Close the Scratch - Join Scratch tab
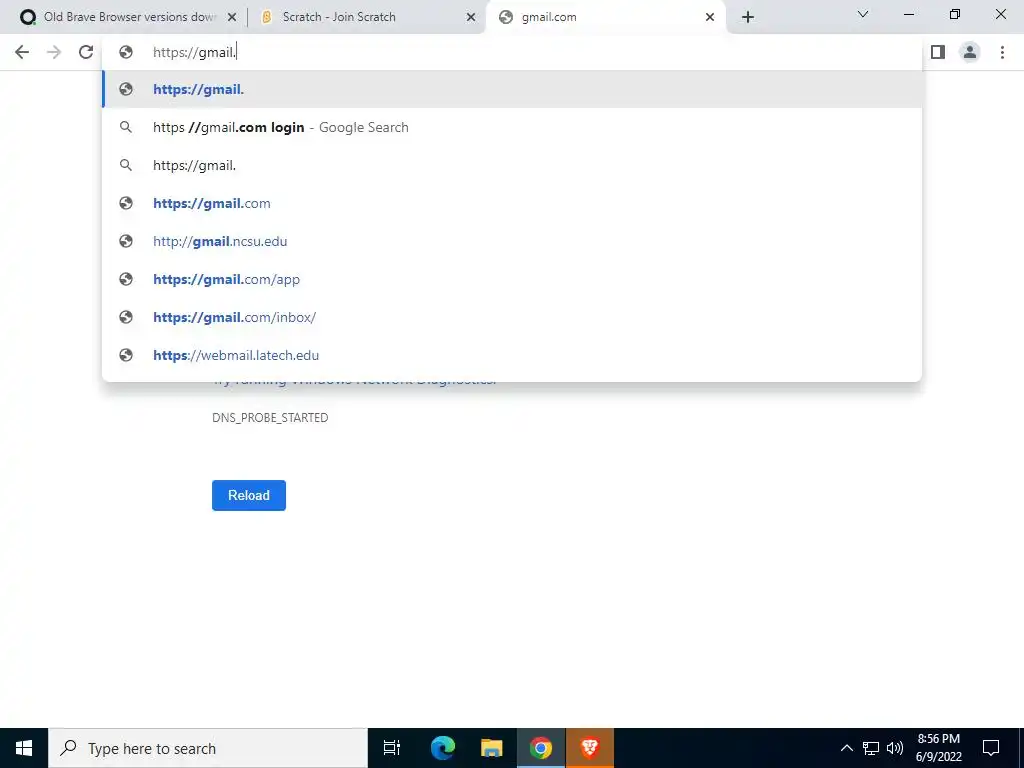 (x=471, y=18)
